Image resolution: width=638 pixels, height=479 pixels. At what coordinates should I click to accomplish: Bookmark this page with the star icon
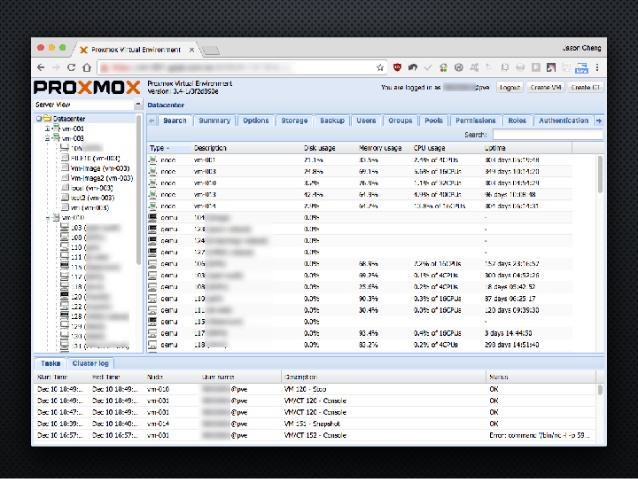(x=380, y=68)
